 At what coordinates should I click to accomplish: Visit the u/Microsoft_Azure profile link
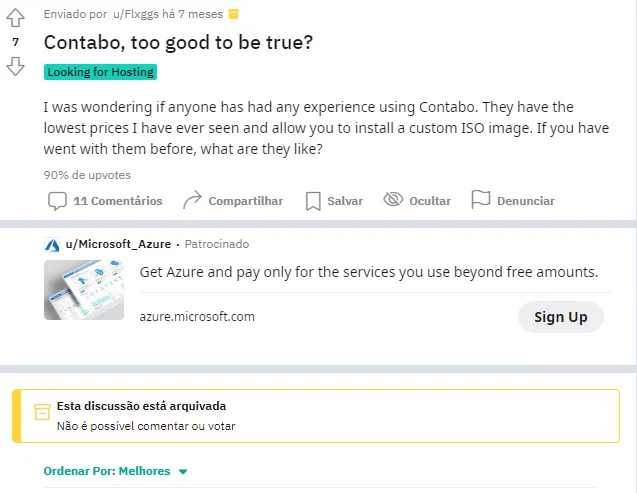(119, 244)
